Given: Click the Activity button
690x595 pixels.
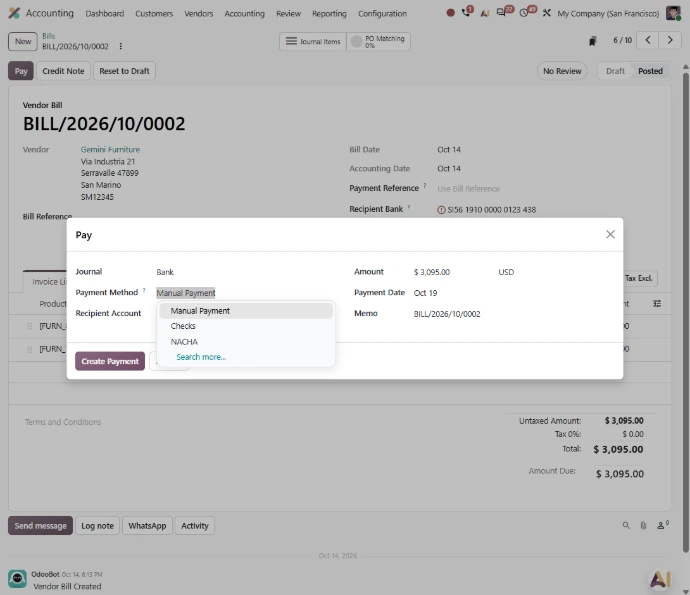Looking at the screenshot, I should [x=195, y=525].
